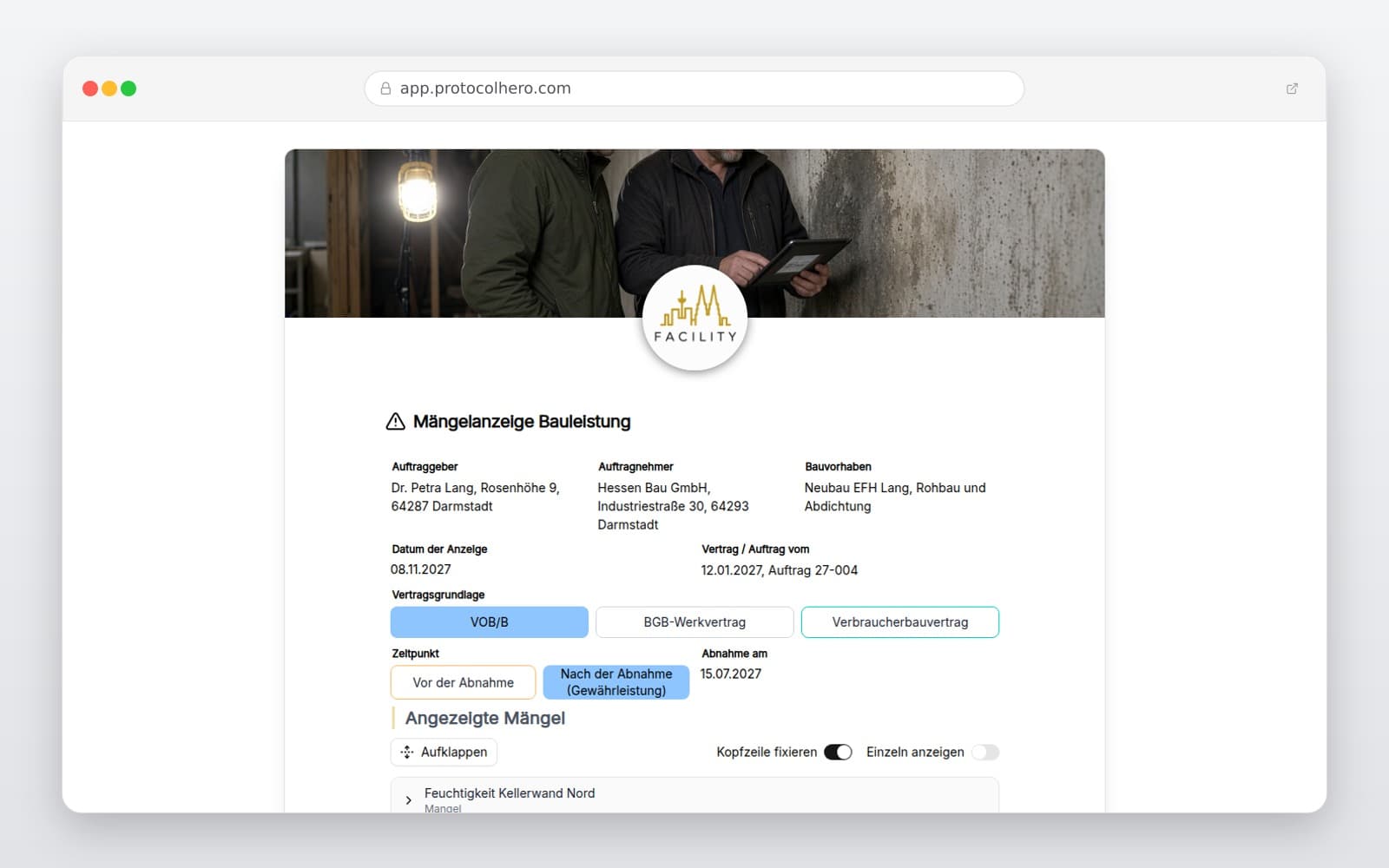Viewport: 1389px width, 868px height.
Task: Click the app.protocolhero.com address bar
Action: [694, 89]
